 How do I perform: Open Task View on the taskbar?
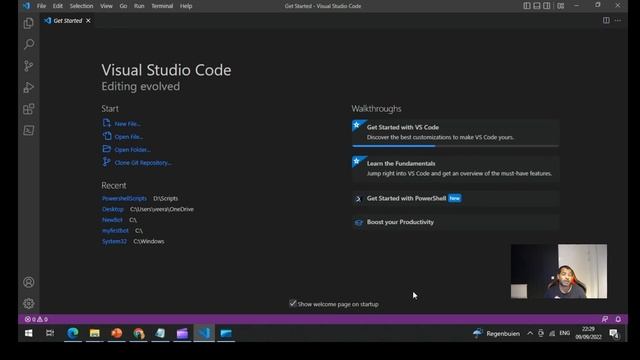(50, 333)
